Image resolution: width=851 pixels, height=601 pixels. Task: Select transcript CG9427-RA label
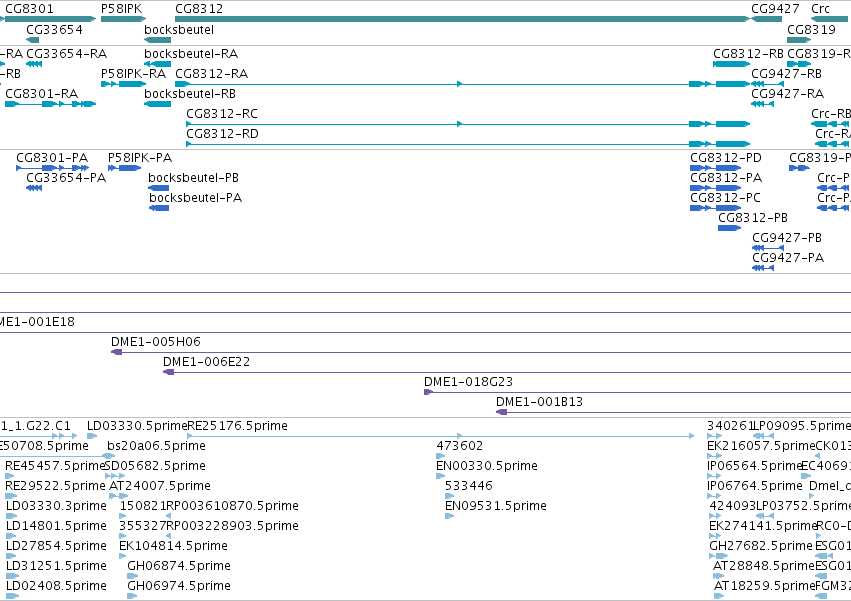(788, 94)
